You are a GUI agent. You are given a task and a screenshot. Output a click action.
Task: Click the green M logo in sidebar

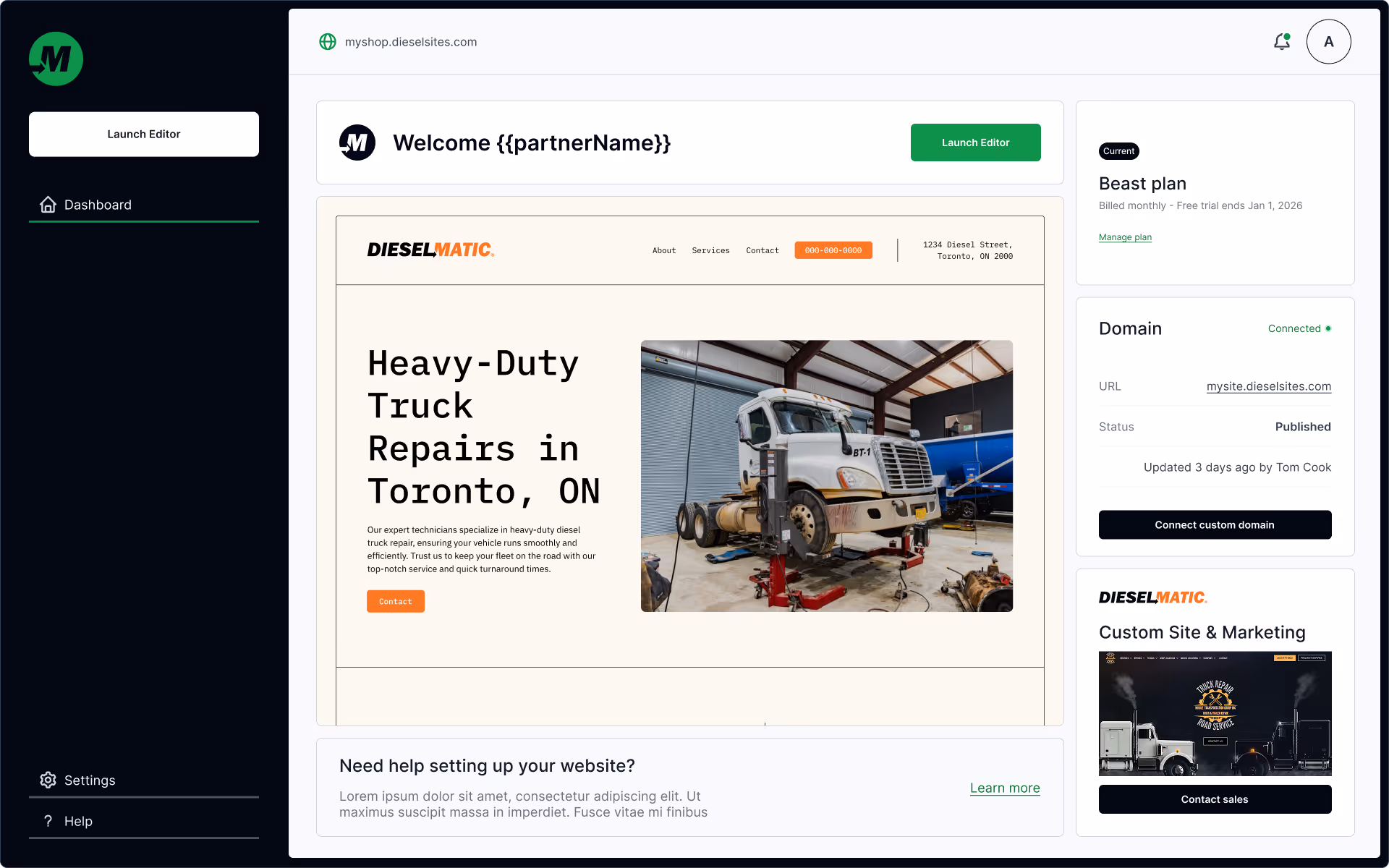(56, 59)
